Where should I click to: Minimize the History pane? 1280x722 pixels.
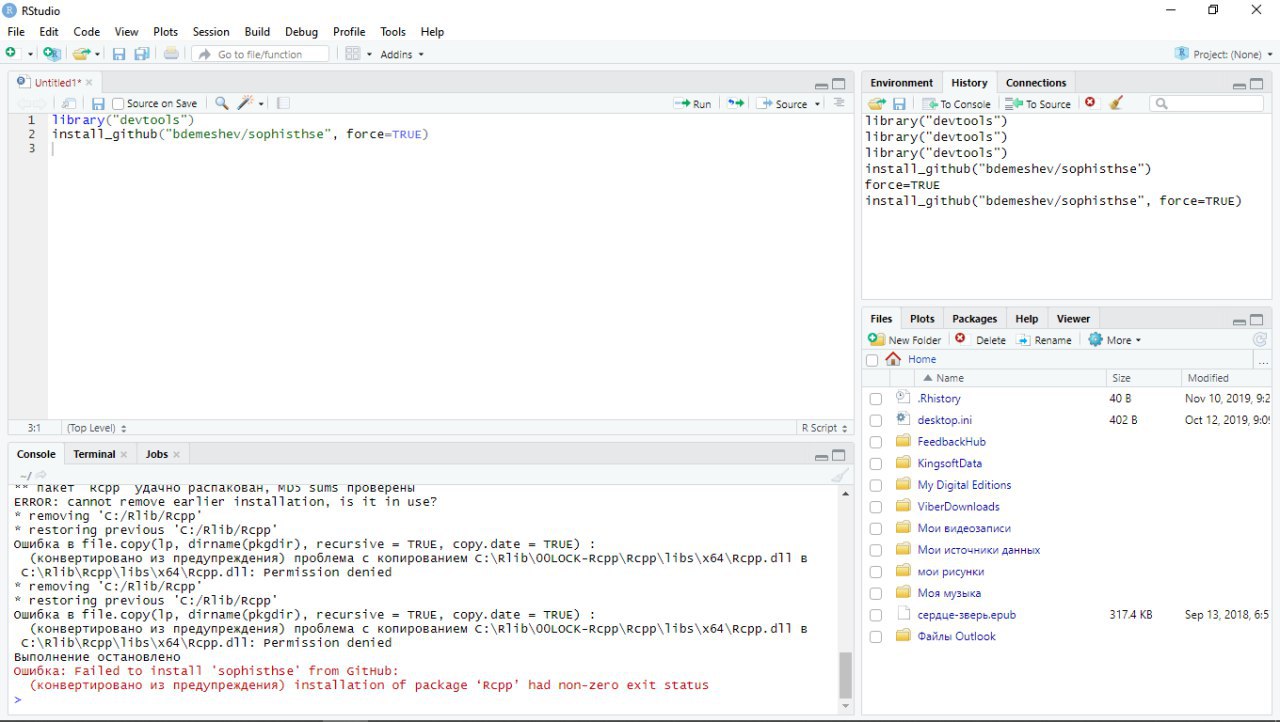1239,86
